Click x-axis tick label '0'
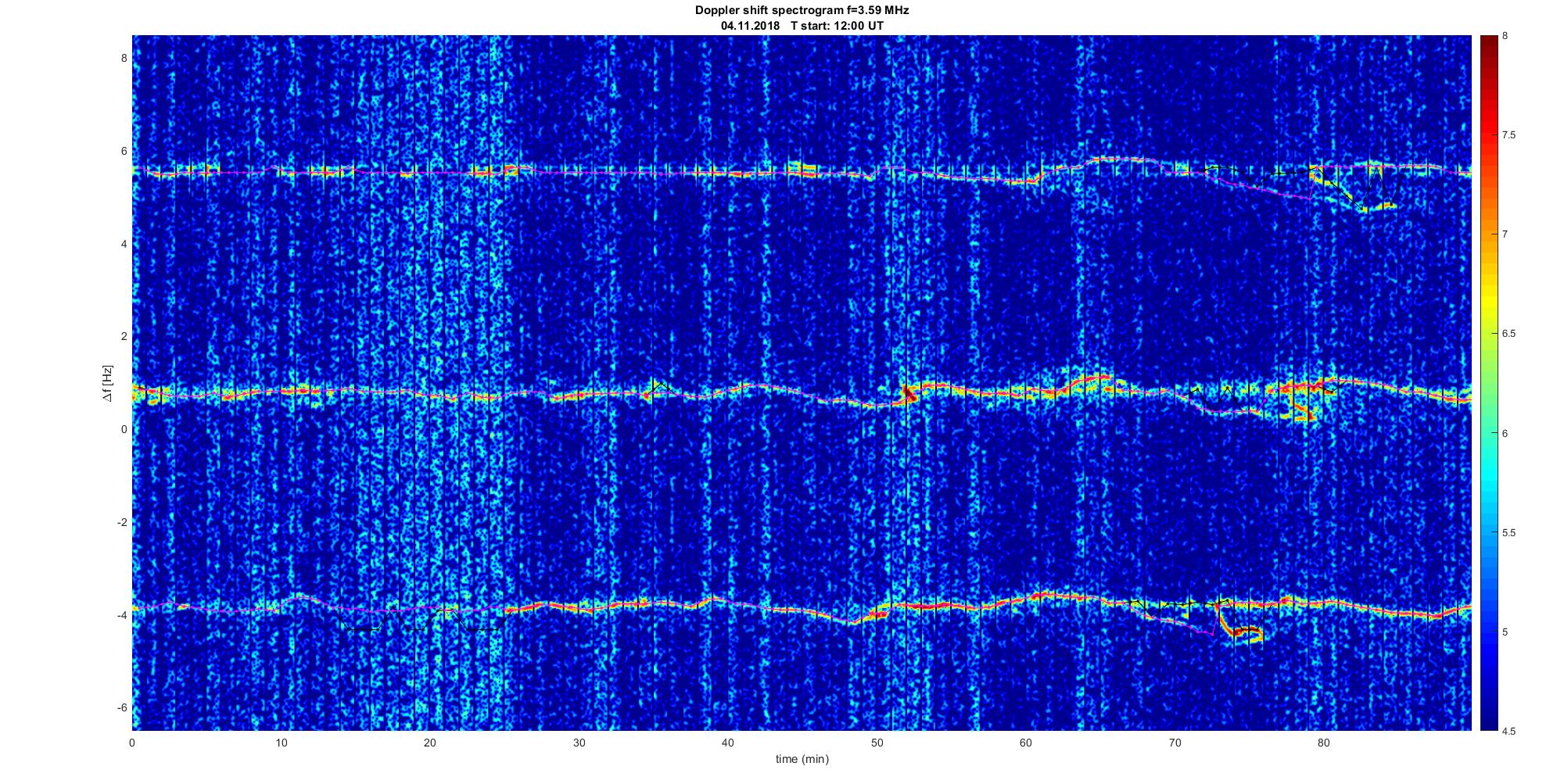 132,743
